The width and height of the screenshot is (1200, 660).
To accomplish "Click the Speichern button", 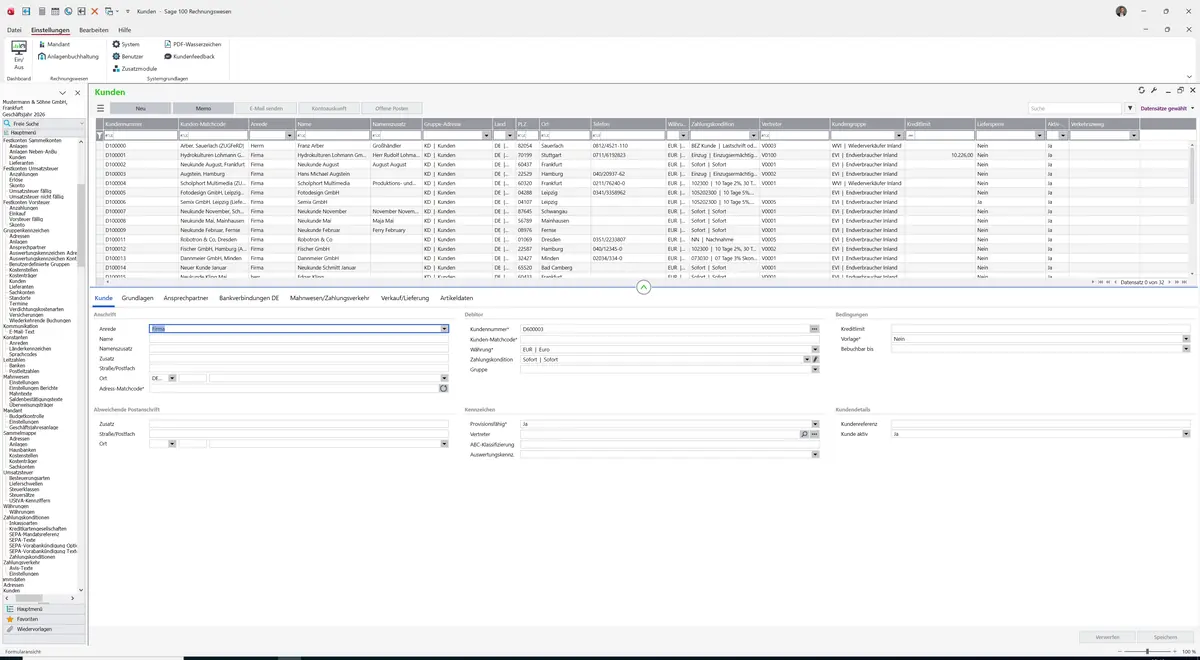I will (1165, 637).
